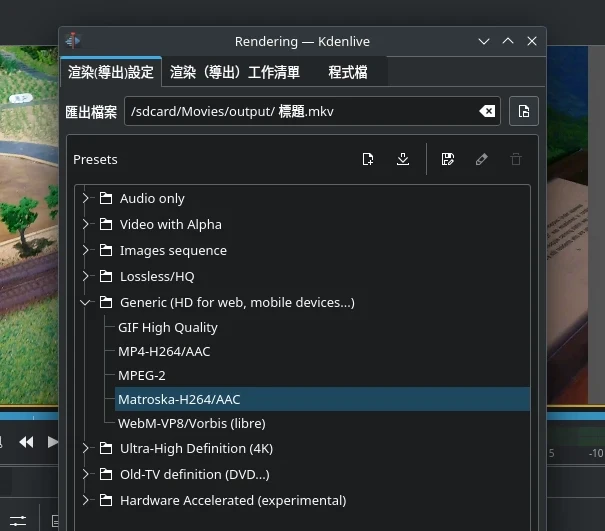
Task: Choose the GIF High Quality preset
Action: 168,327
